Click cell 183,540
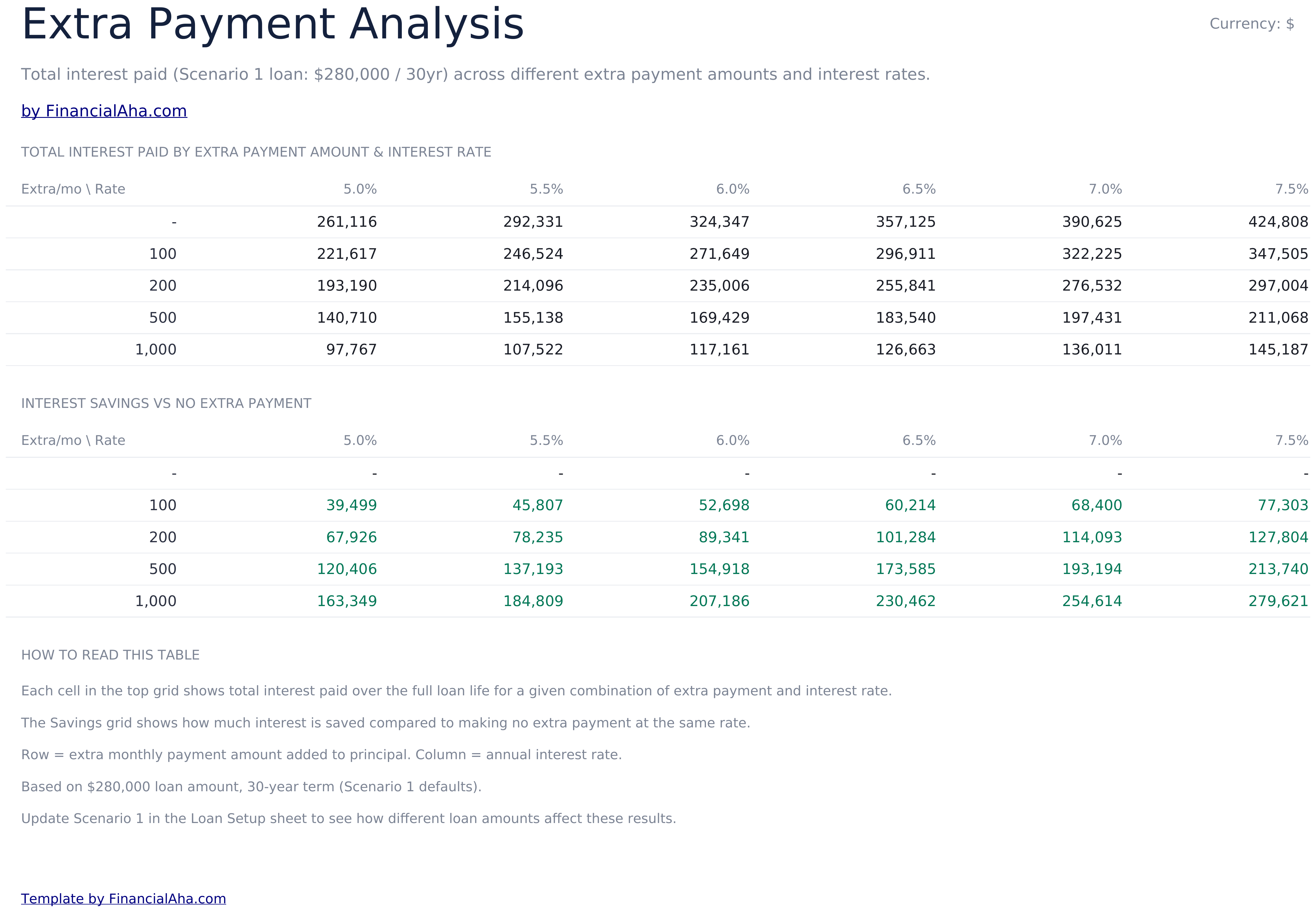 coord(906,318)
